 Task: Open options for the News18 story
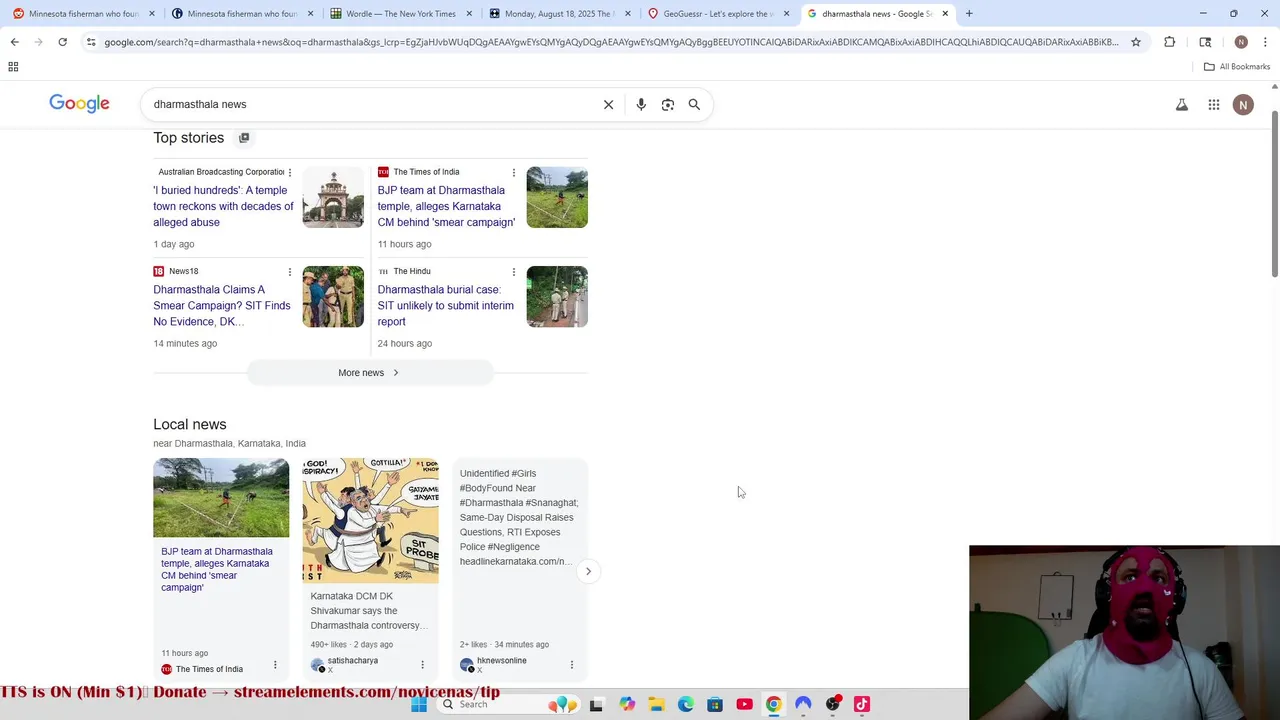point(290,272)
